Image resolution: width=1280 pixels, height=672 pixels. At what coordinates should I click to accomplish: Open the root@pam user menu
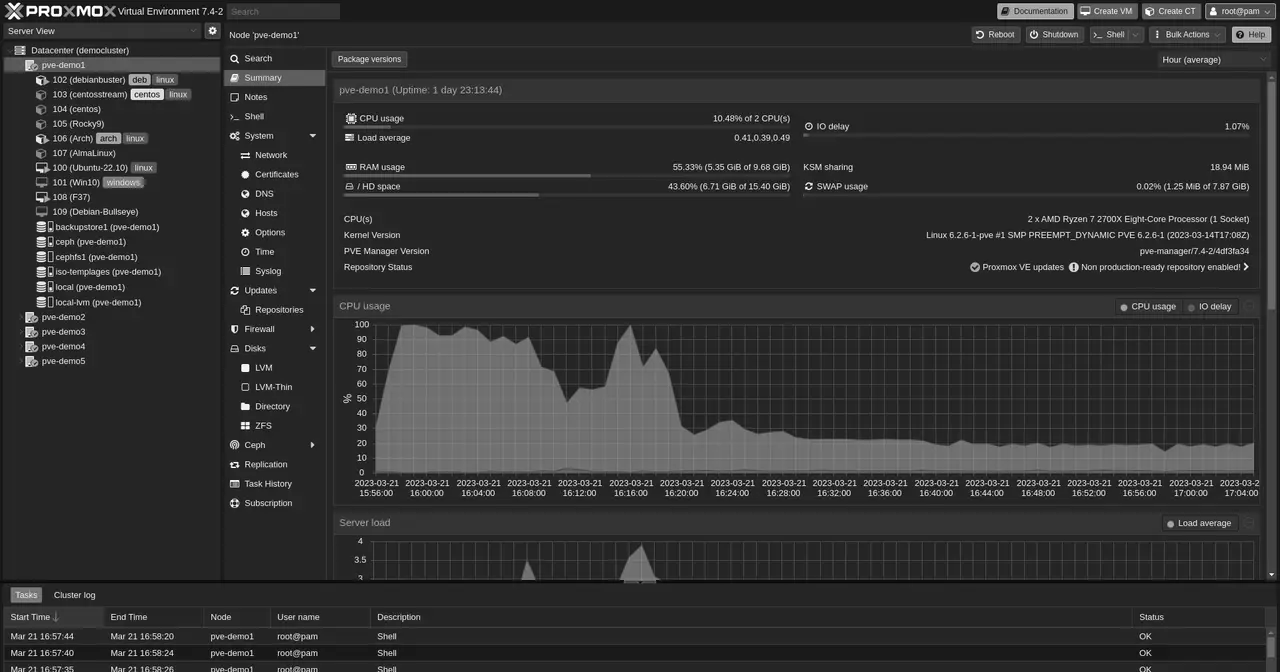click(x=1239, y=11)
